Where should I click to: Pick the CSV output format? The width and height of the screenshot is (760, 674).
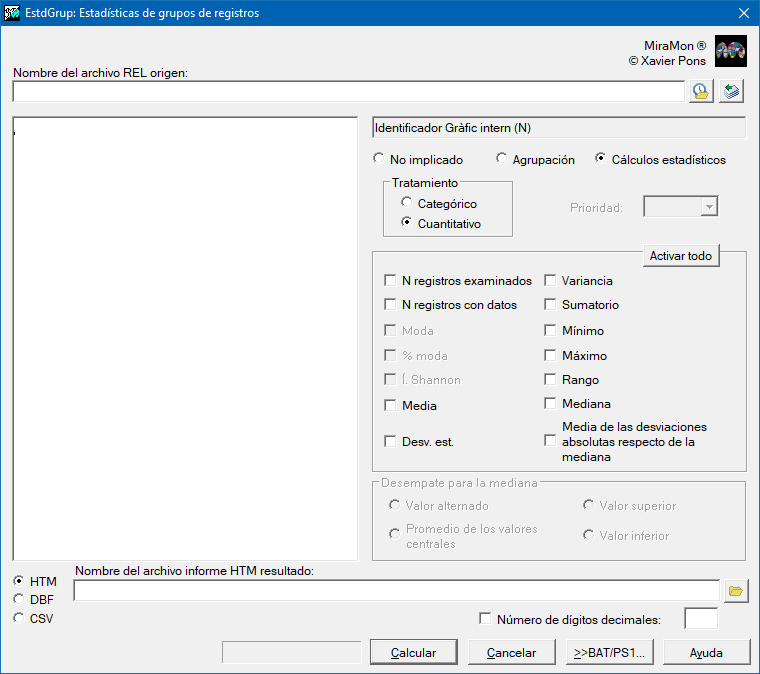point(19,618)
